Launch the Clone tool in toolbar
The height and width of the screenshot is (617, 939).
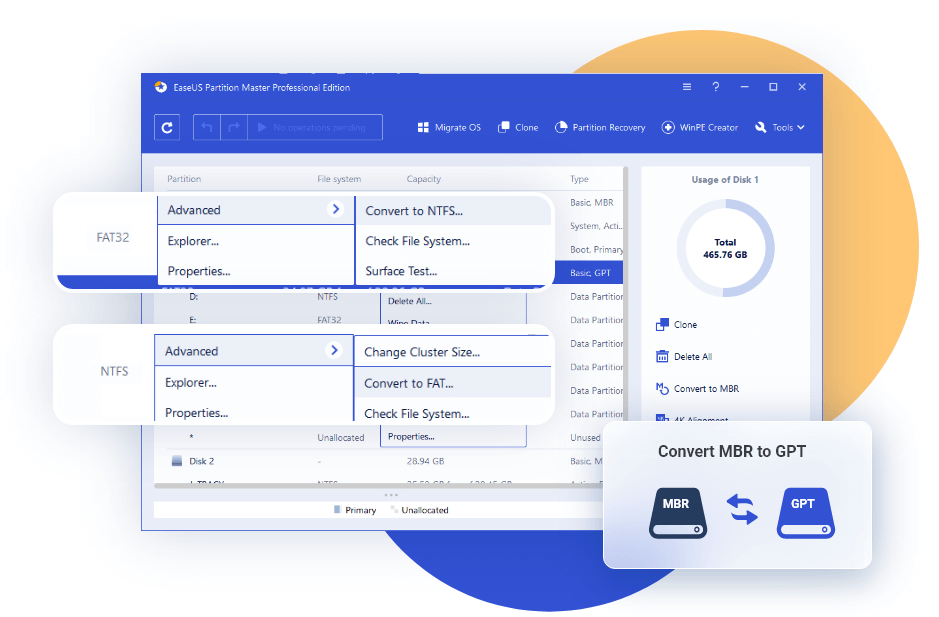tap(518, 128)
